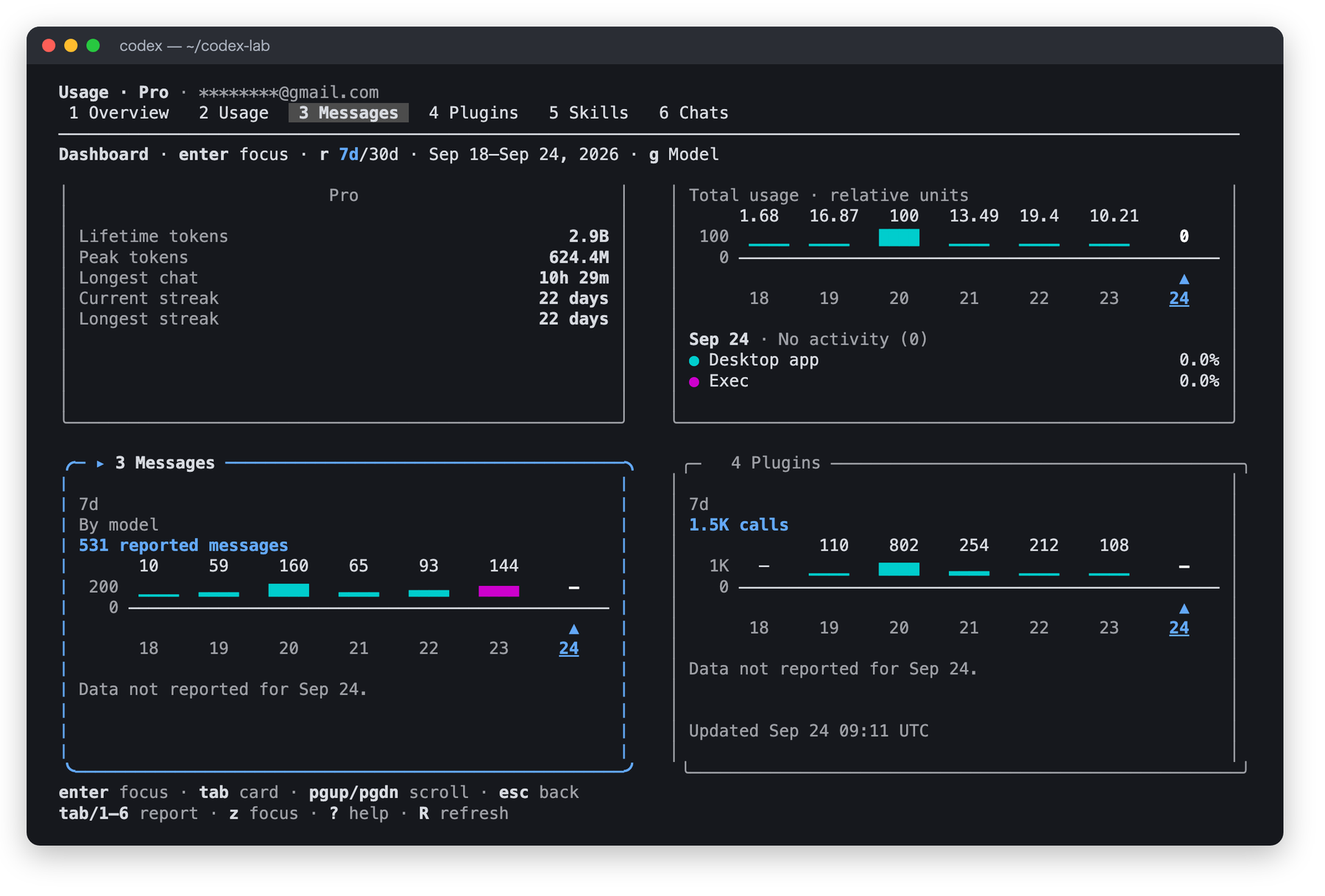
Task: Click the tab card hint
Action: pyautogui.click(x=239, y=793)
